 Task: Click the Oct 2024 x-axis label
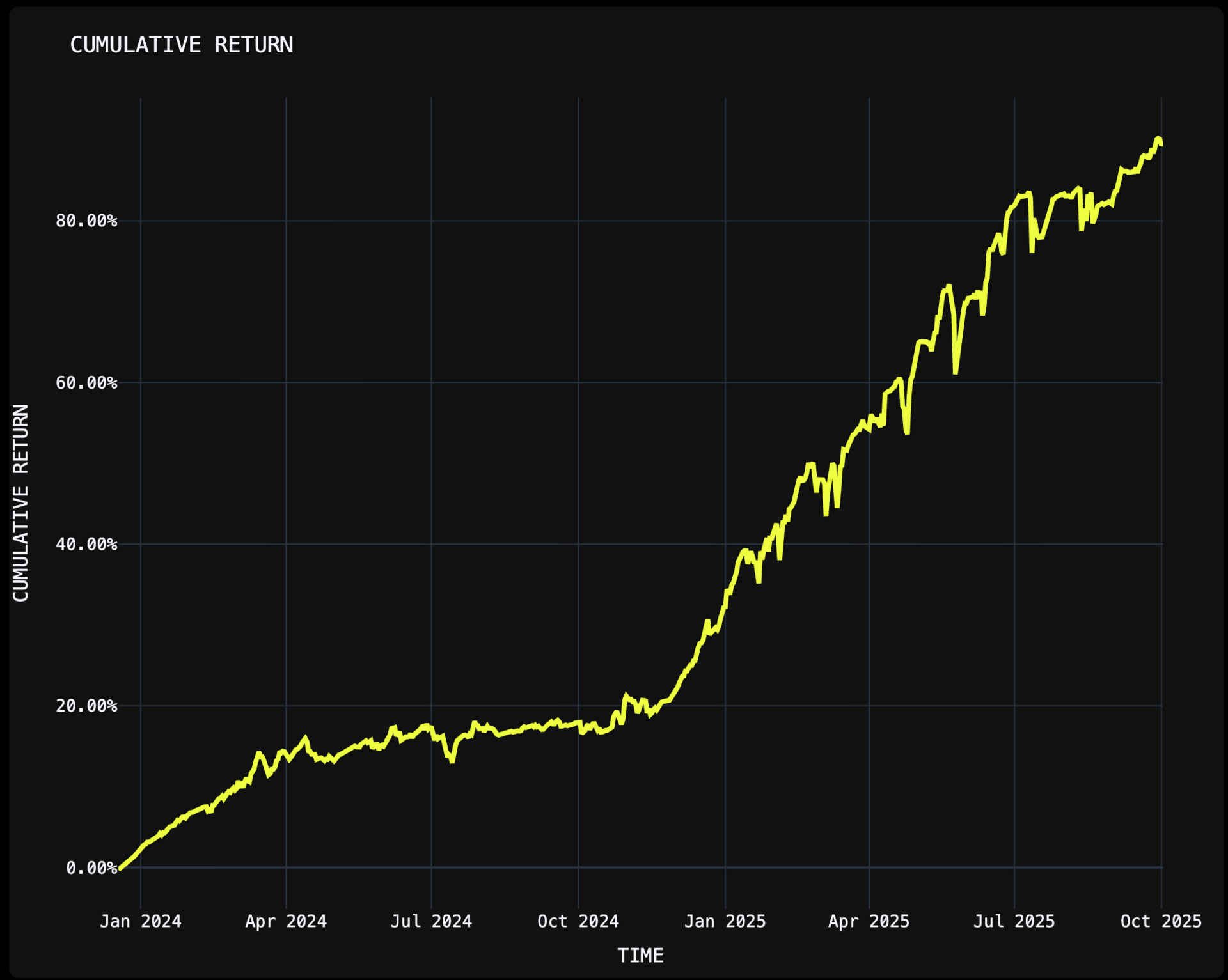[578, 921]
